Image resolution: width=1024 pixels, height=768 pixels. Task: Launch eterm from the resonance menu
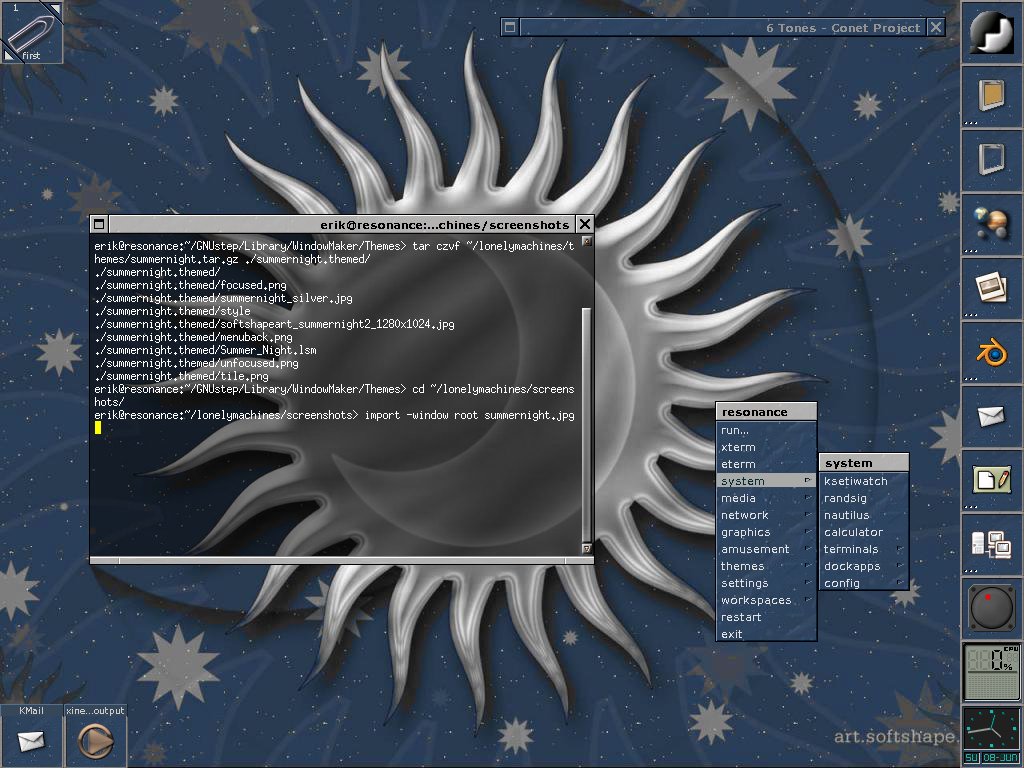click(767, 464)
